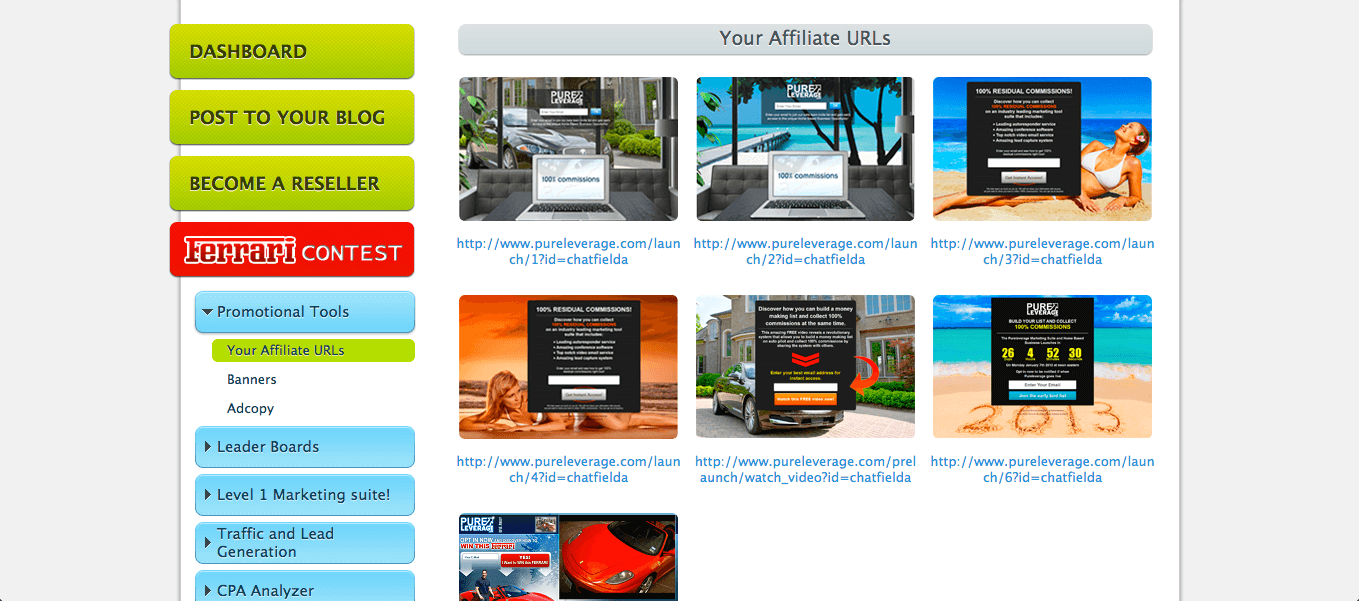Image resolution: width=1359 pixels, height=601 pixels.
Task: Open the prelaunch/watch_video affiliate link
Action: [805, 469]
